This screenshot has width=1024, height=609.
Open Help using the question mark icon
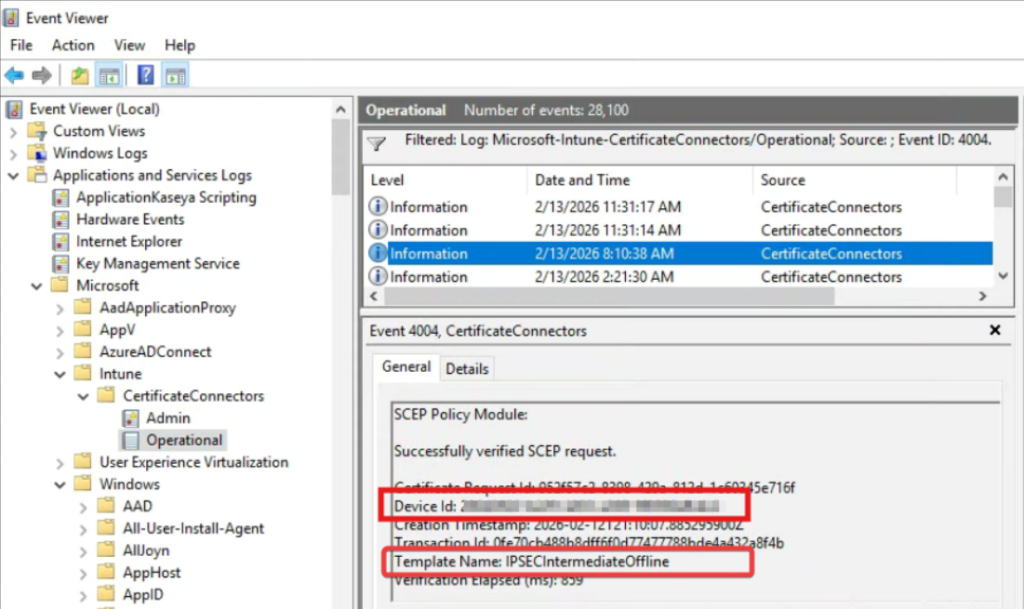point(143,74)
